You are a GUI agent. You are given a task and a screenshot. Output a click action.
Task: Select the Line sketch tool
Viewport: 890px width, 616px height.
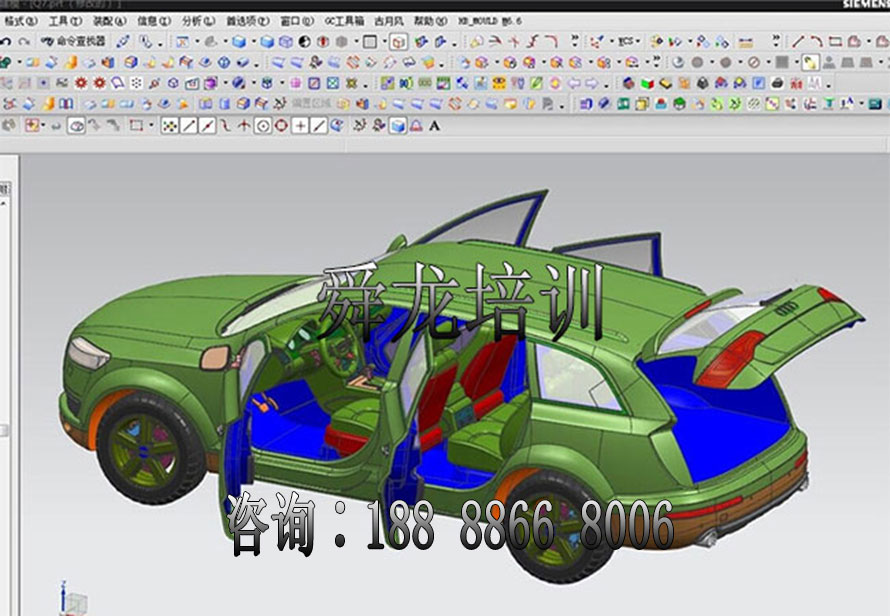(x=797, y=42)
